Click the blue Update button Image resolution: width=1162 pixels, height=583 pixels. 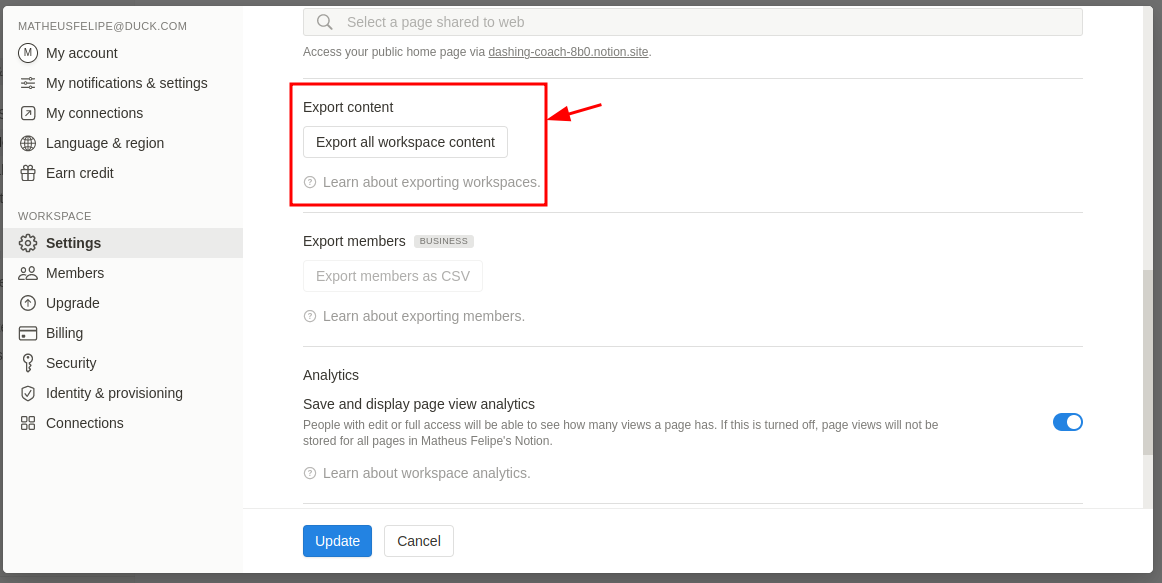tap(337, 541)
